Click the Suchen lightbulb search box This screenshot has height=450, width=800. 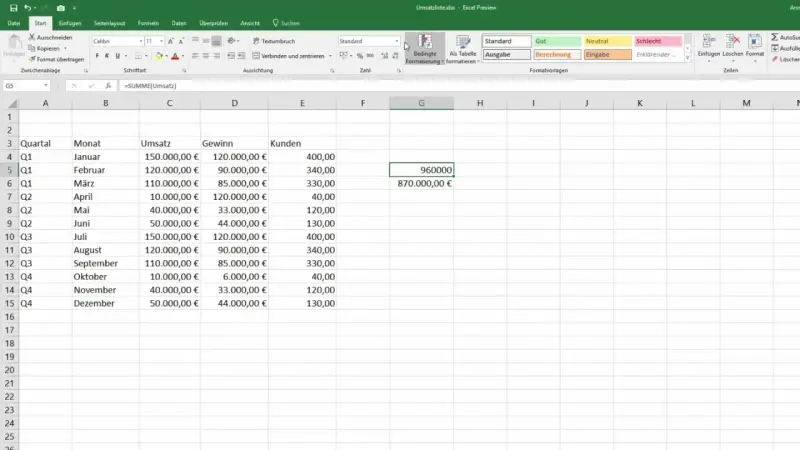click(x=286, y=23)
